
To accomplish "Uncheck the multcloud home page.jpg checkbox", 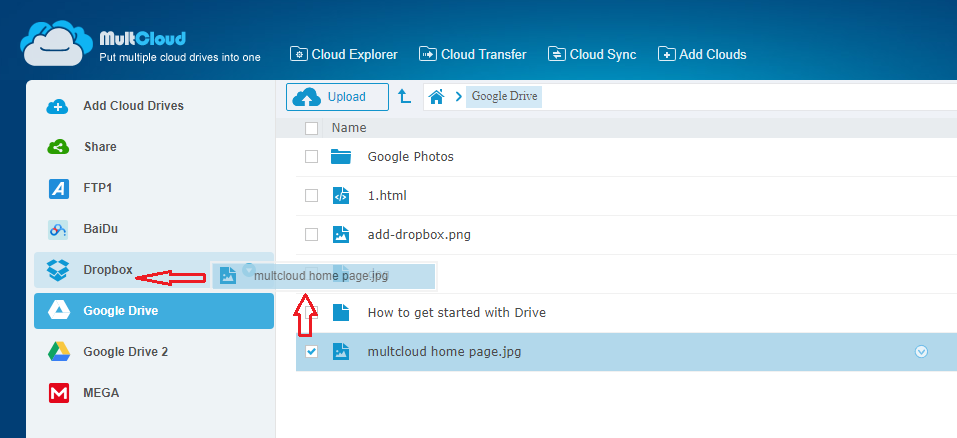I will point(312,352).
